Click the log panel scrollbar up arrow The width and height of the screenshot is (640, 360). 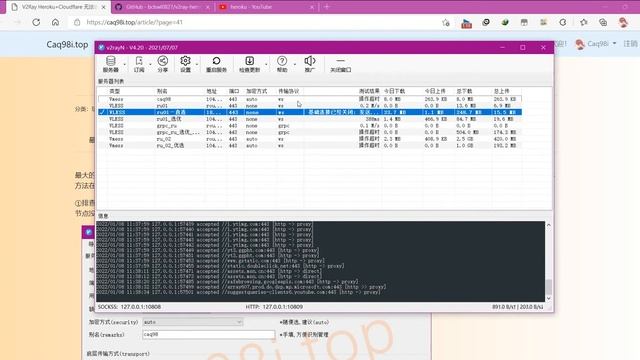pyautogui.click(x=549, y=225)
